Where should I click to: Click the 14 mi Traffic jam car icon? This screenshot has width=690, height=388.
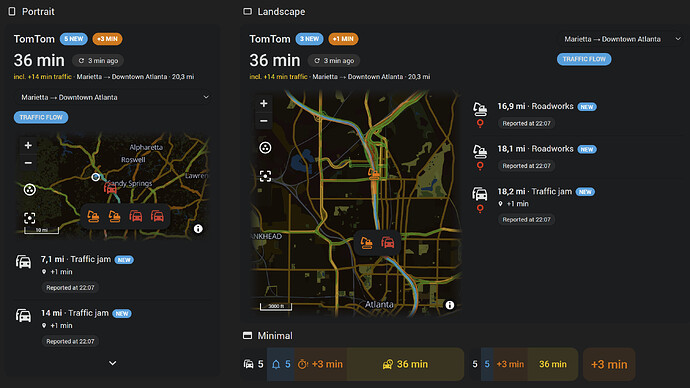[x=23, y=315]
